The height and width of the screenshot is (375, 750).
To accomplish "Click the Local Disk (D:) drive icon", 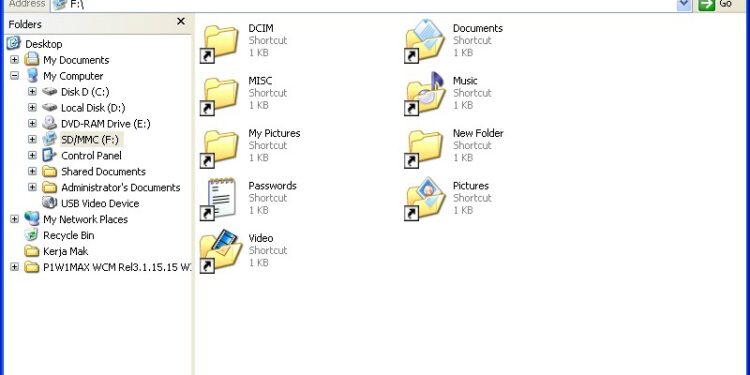I will pos(50,108).
